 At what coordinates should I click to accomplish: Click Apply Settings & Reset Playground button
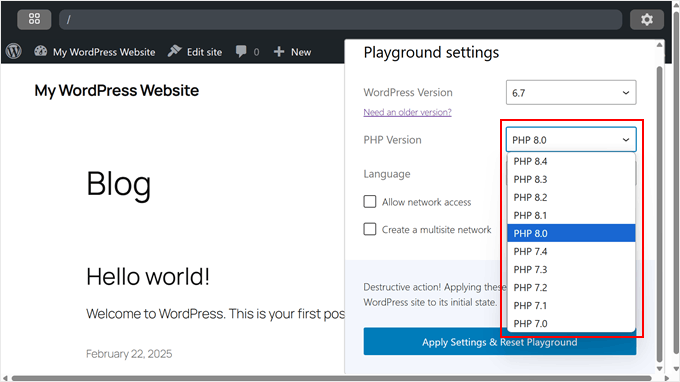500,342
